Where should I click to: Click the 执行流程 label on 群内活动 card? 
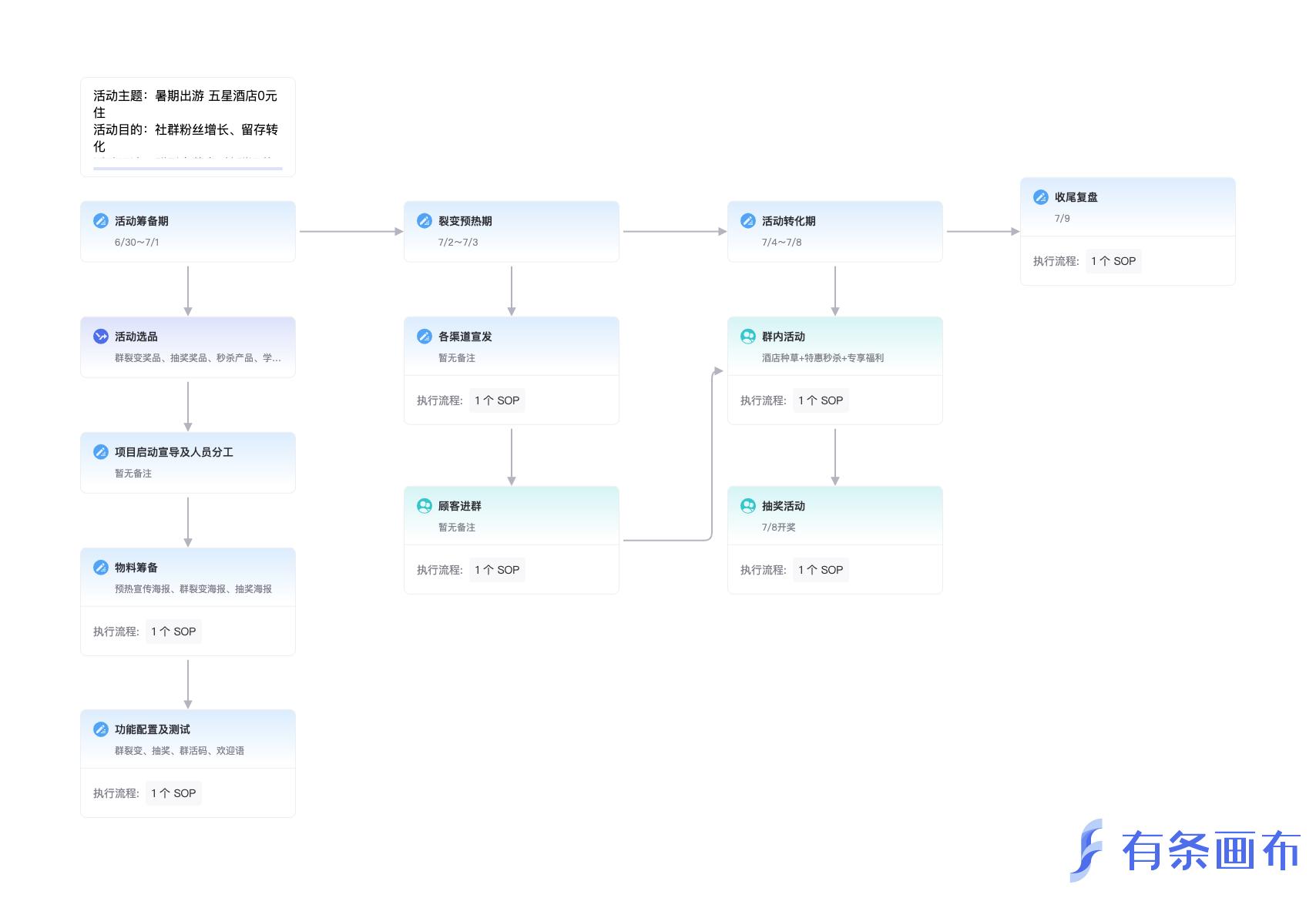pyautogui.click(x=764, y=400)
